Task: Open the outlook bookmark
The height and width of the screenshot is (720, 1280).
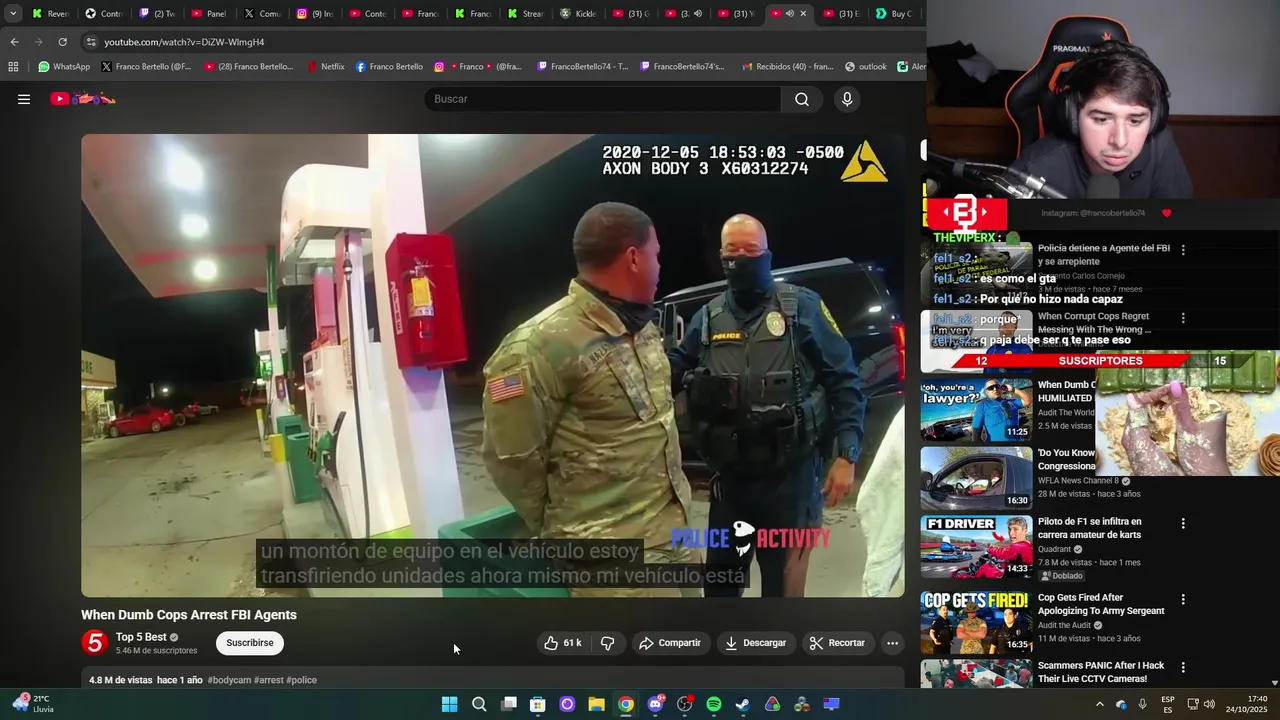Action: 866,67
